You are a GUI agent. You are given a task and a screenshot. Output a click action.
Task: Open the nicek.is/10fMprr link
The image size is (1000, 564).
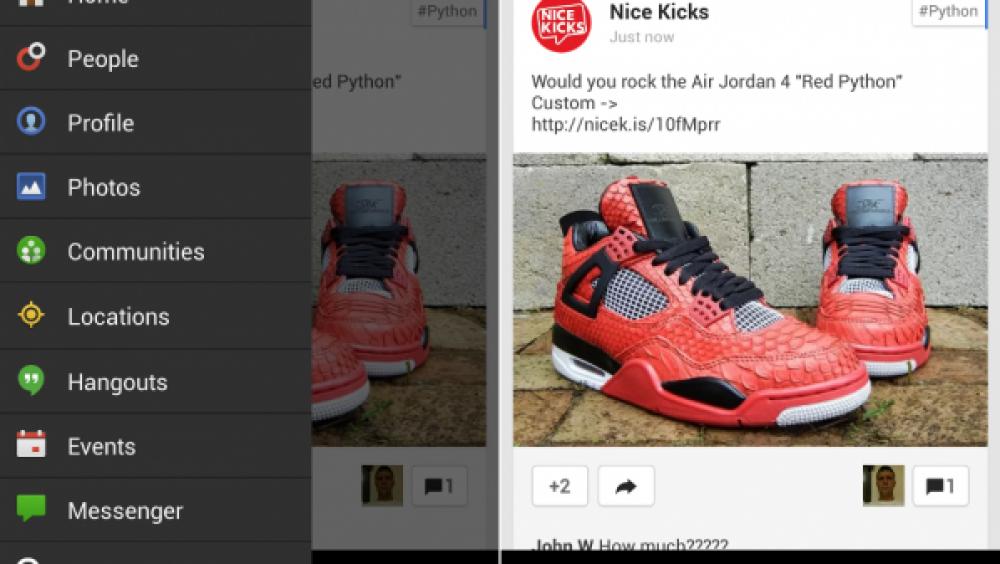pyautogui.click(x=626, y=124)
